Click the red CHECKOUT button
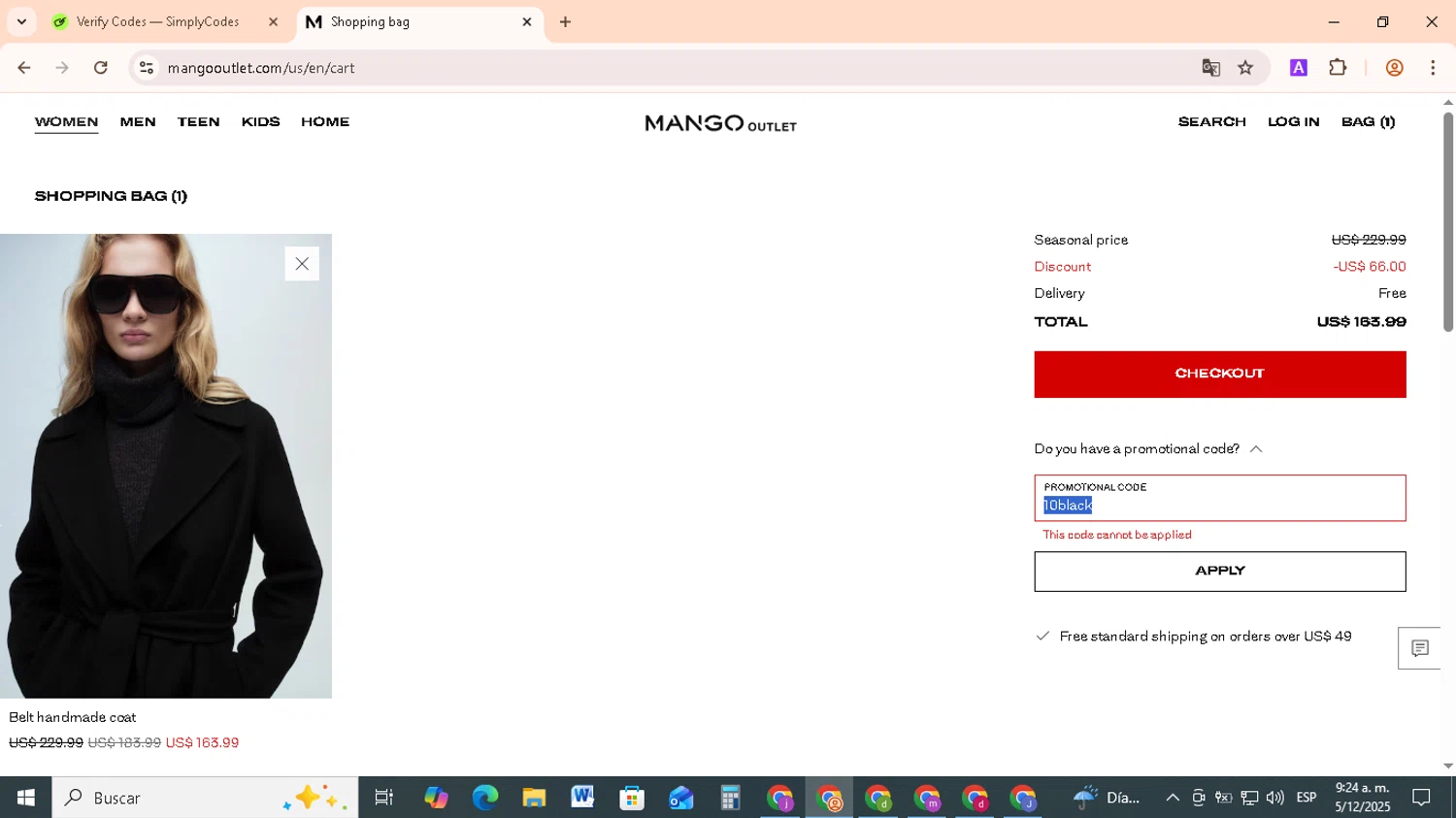 point(1219,374)
